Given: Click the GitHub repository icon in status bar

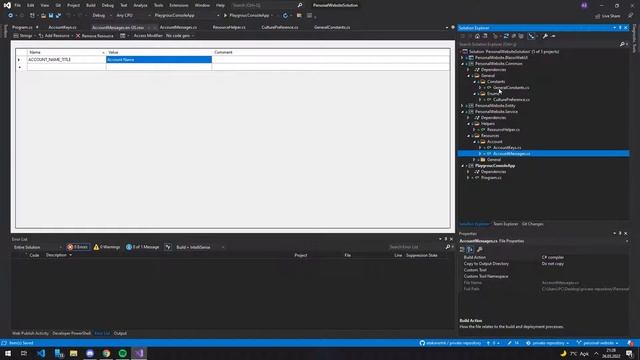Looking at the screenshot, I should pyautogui.click(x=422, y=343).
